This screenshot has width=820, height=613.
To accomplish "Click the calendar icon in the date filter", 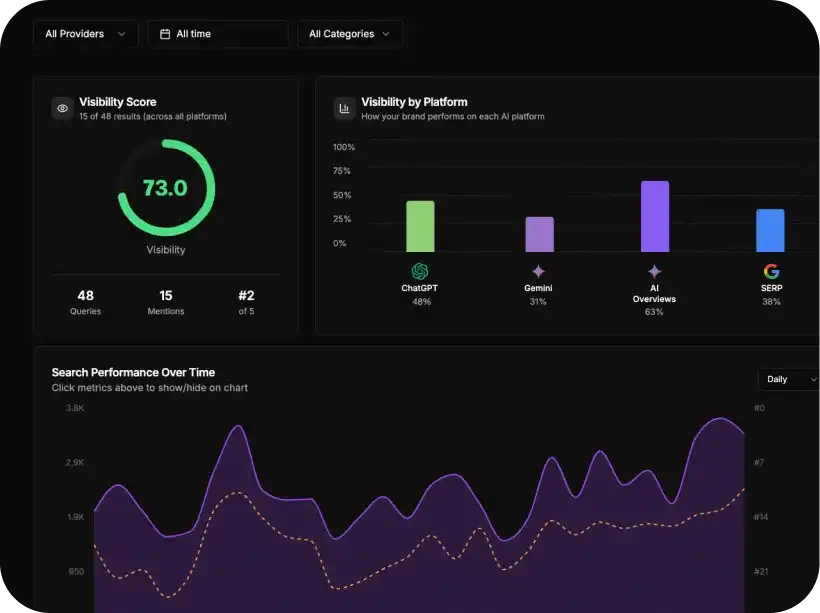I will click(165, 34).
